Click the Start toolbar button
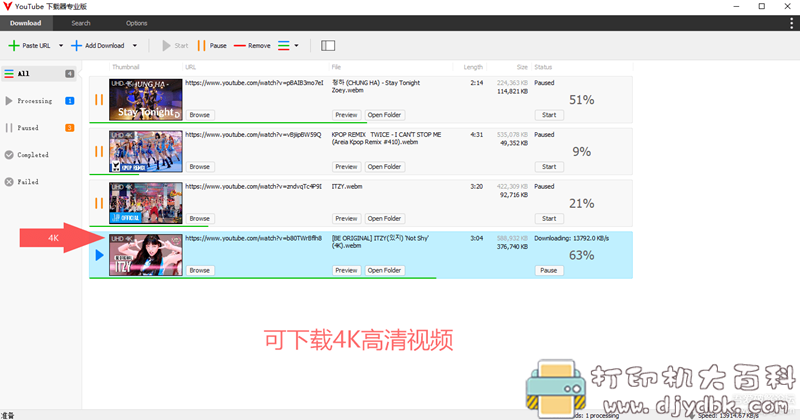Viewport: 800px width, 420px height. click(175, 45)
